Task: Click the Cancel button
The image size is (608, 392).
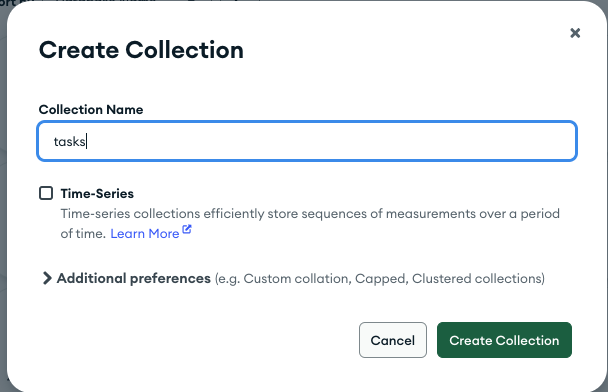Action: point(393,340)
